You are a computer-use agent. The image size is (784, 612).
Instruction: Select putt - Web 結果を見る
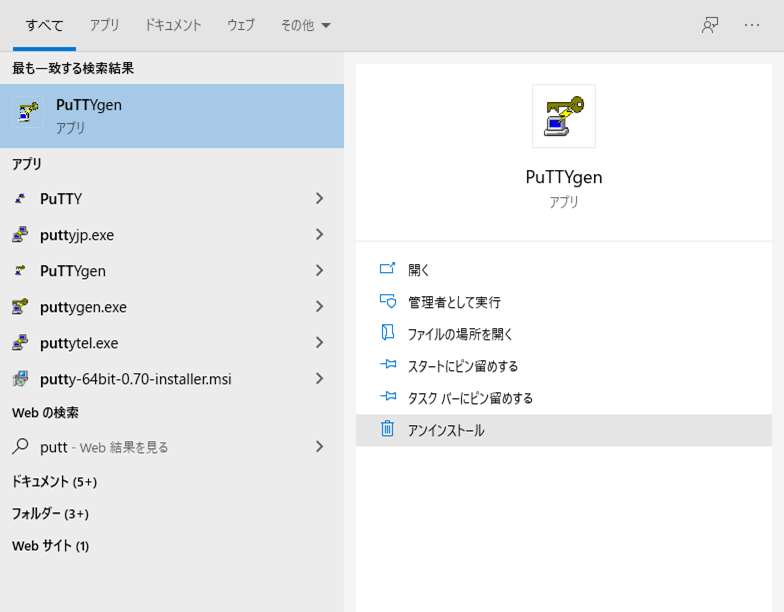click(x=172, y=446)
